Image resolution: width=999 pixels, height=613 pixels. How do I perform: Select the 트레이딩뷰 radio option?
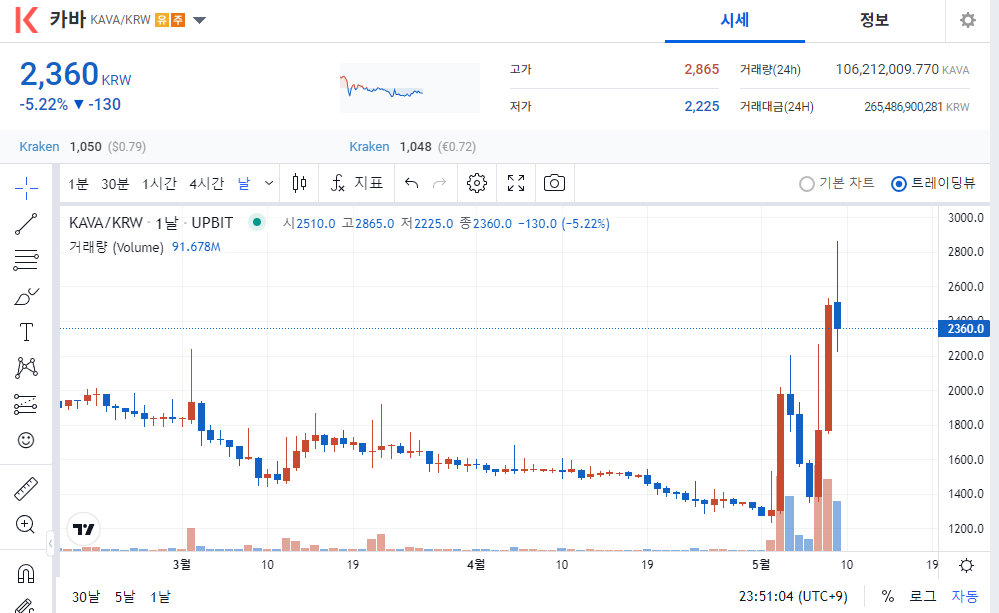click(x=933, y=184)
